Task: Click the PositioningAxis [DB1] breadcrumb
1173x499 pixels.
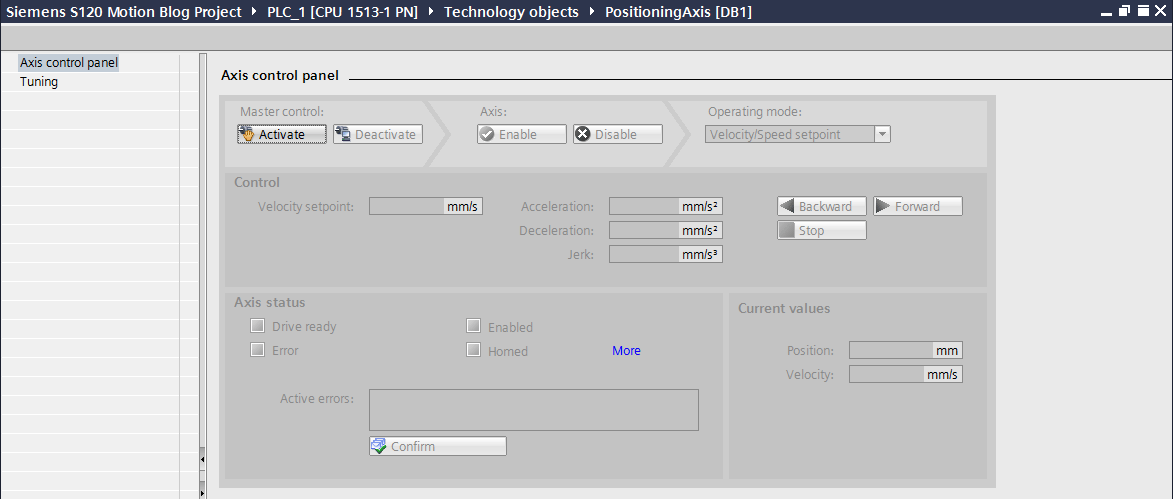Action: click(679, 12)
